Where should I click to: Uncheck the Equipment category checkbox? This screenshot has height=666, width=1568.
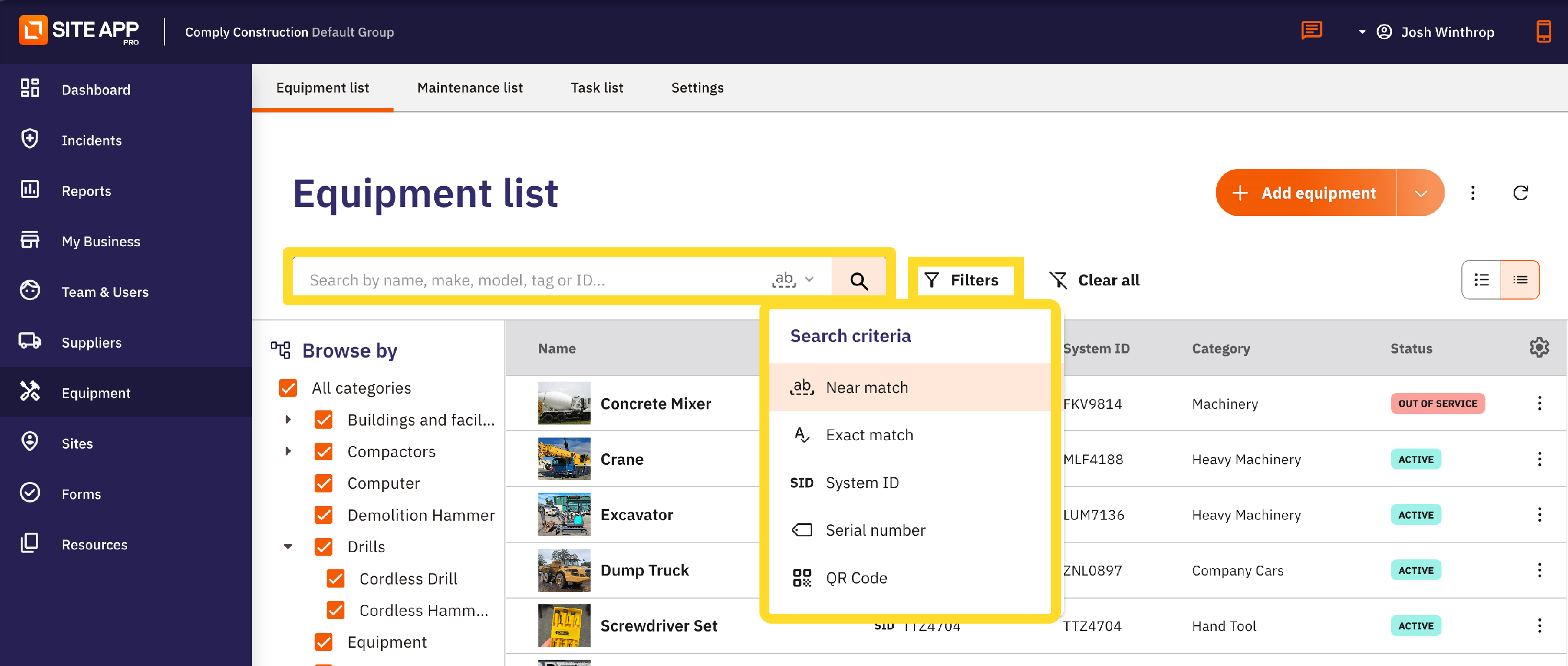[324, 641]
